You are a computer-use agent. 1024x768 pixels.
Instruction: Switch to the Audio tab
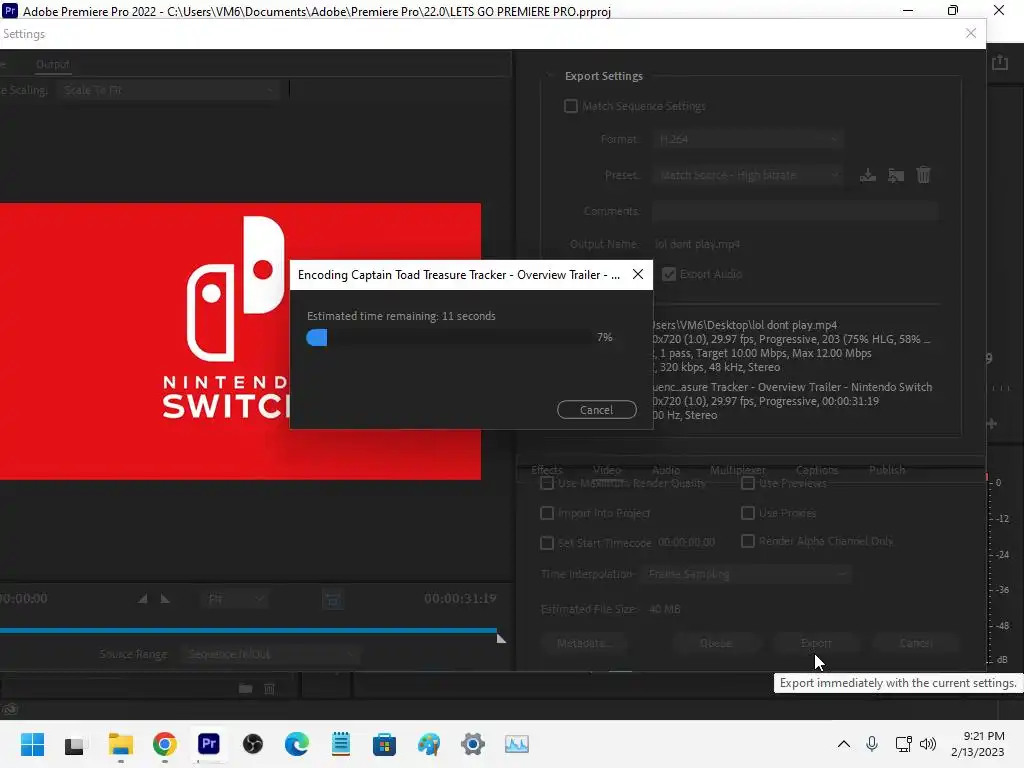(x=665, y=470)
